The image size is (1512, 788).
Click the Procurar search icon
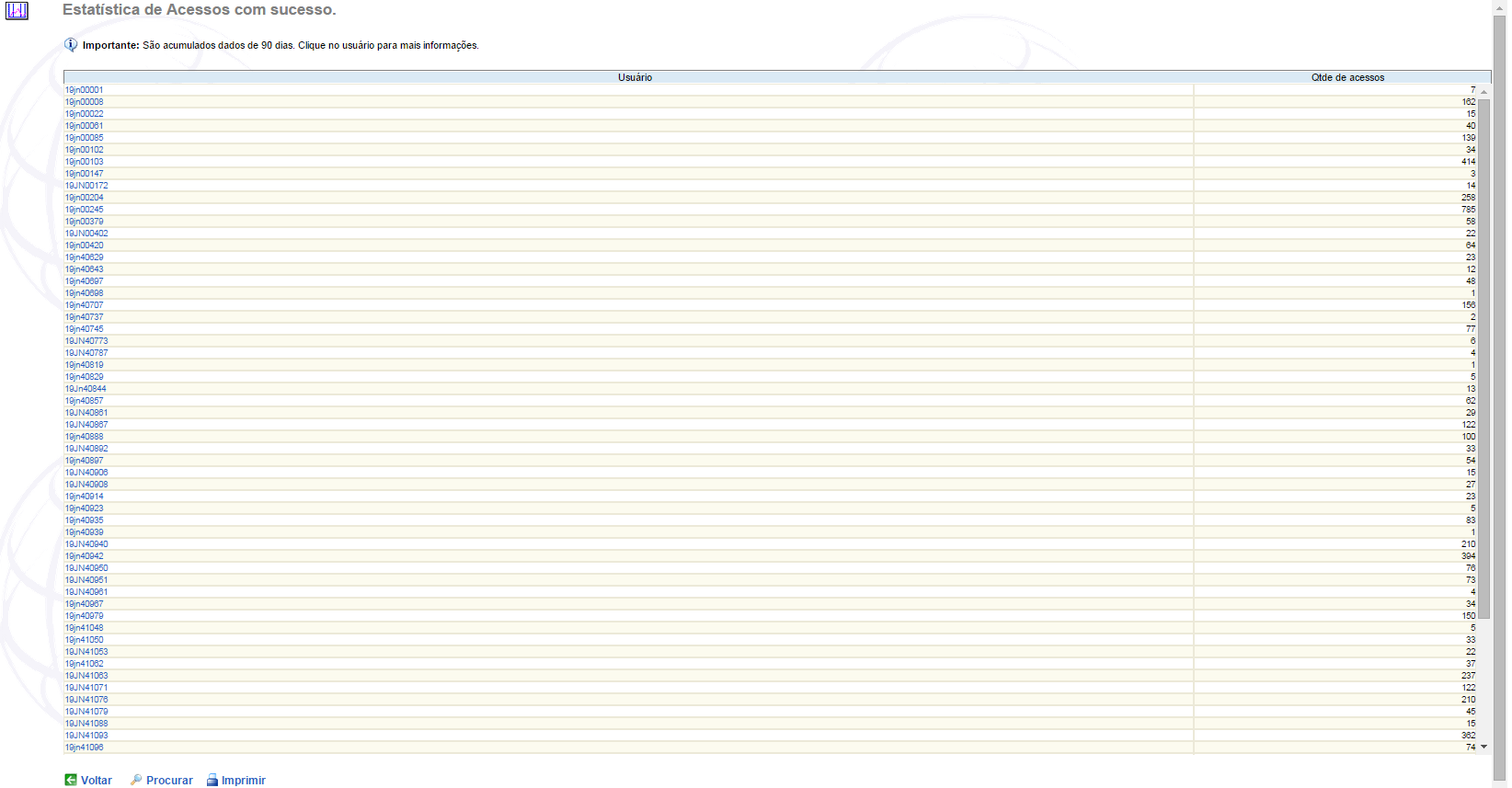[136, 780]
